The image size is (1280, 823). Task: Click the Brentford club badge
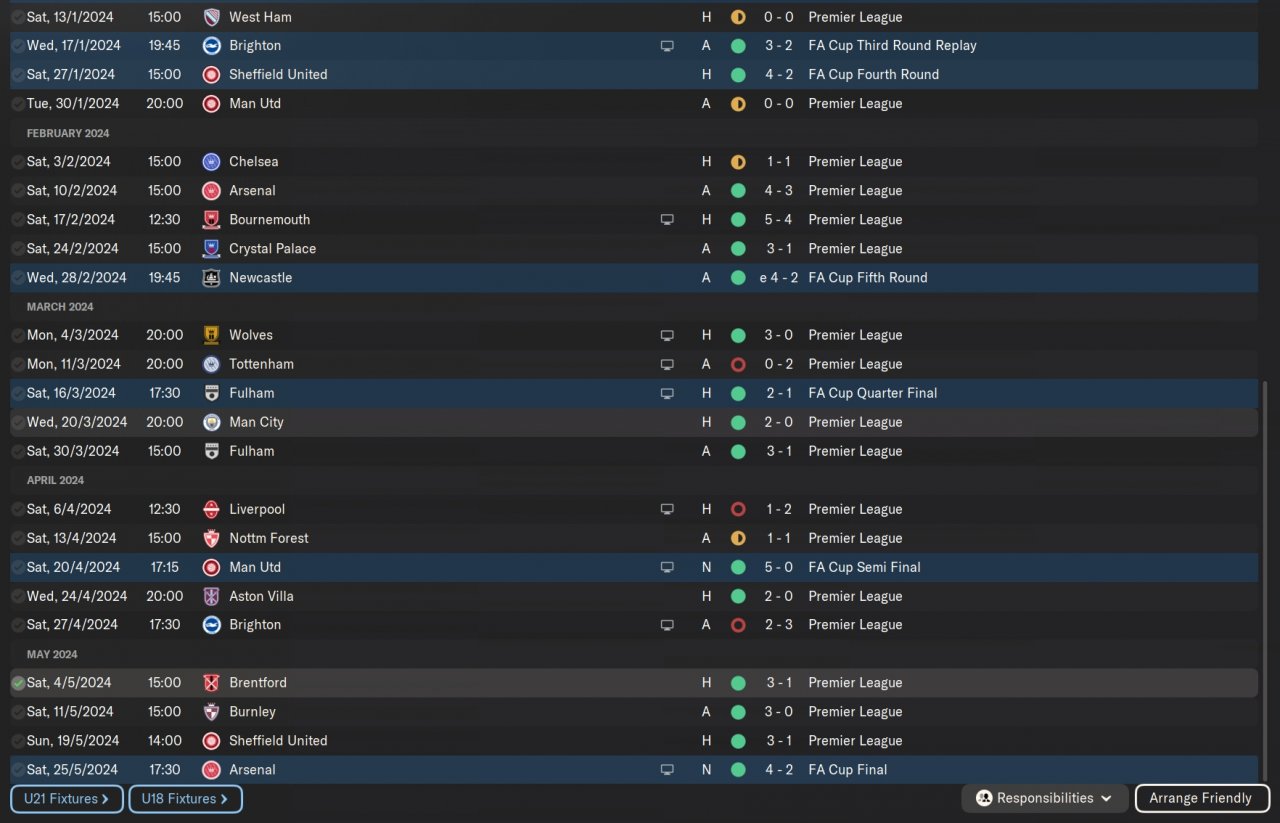211,683
